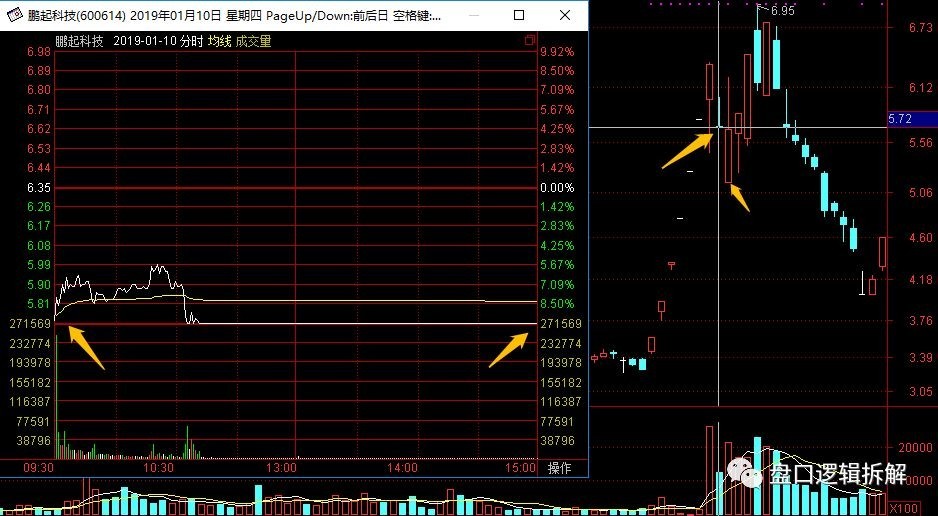The width and height of the screenshot is (938, 516).
Task: Click the 0.00% baseline percentage label
Action: pos(556,187)
